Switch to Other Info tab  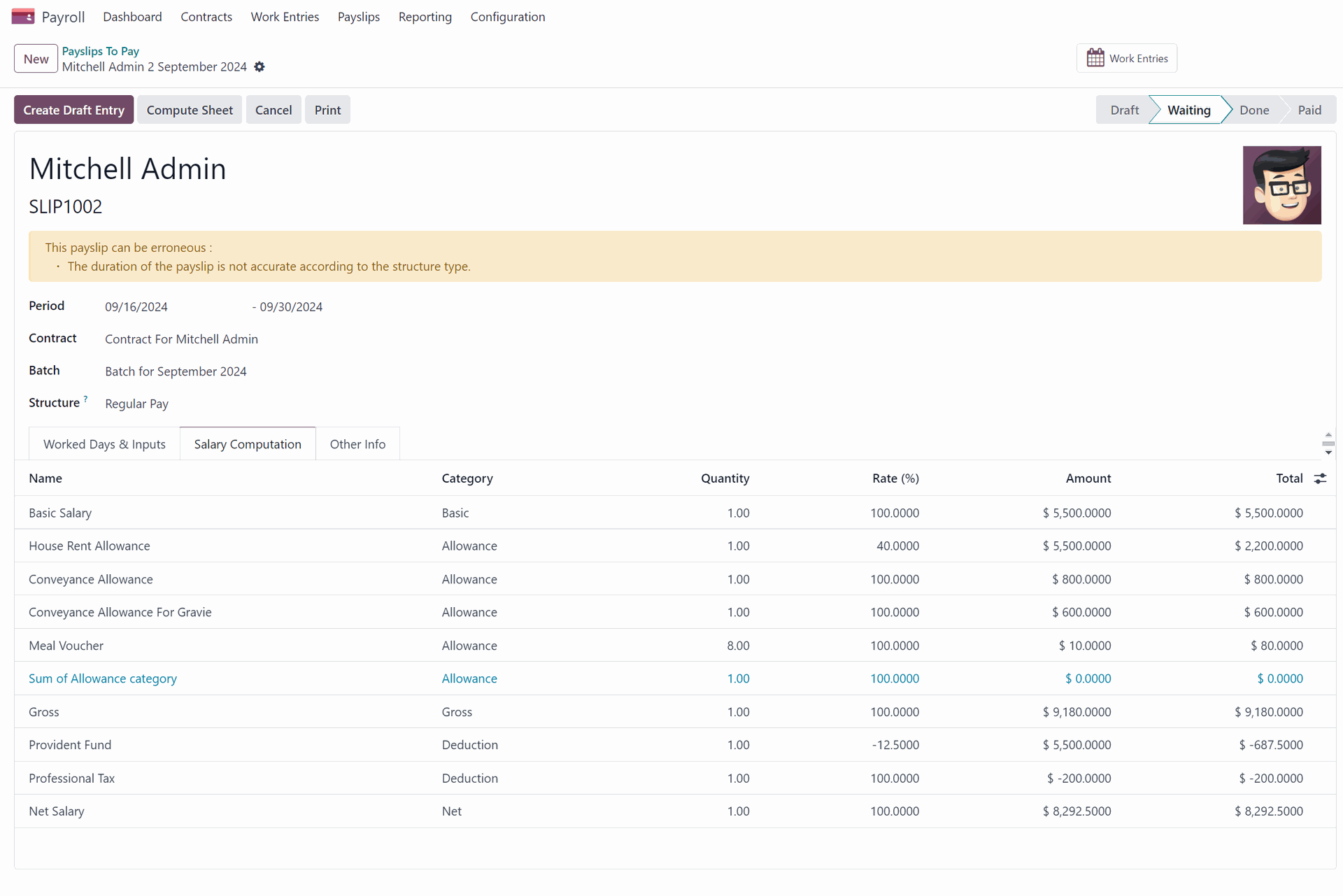point(357,444)
